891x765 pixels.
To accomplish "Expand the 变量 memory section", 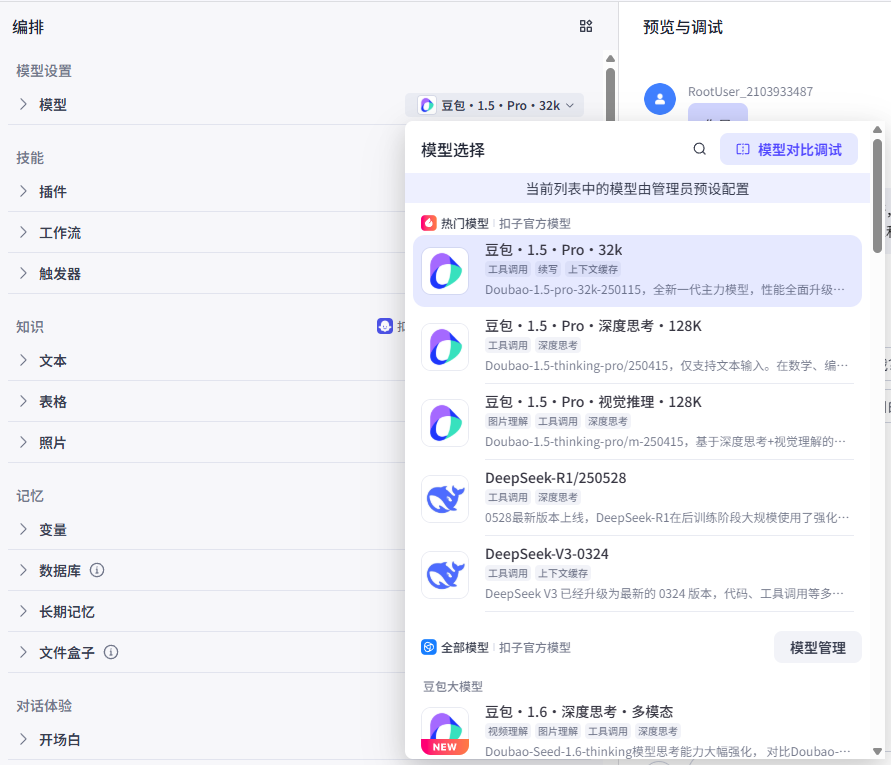I will [x=23, y=529].
